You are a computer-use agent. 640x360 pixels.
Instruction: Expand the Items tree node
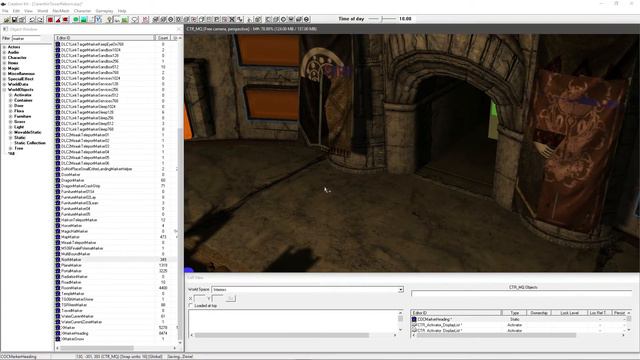(x=4, y=63)
